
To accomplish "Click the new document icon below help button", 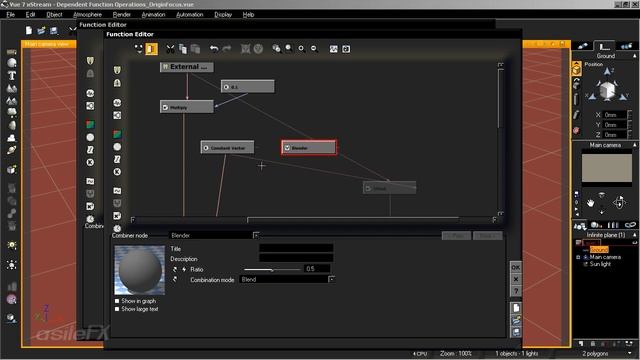I will 516,308.
